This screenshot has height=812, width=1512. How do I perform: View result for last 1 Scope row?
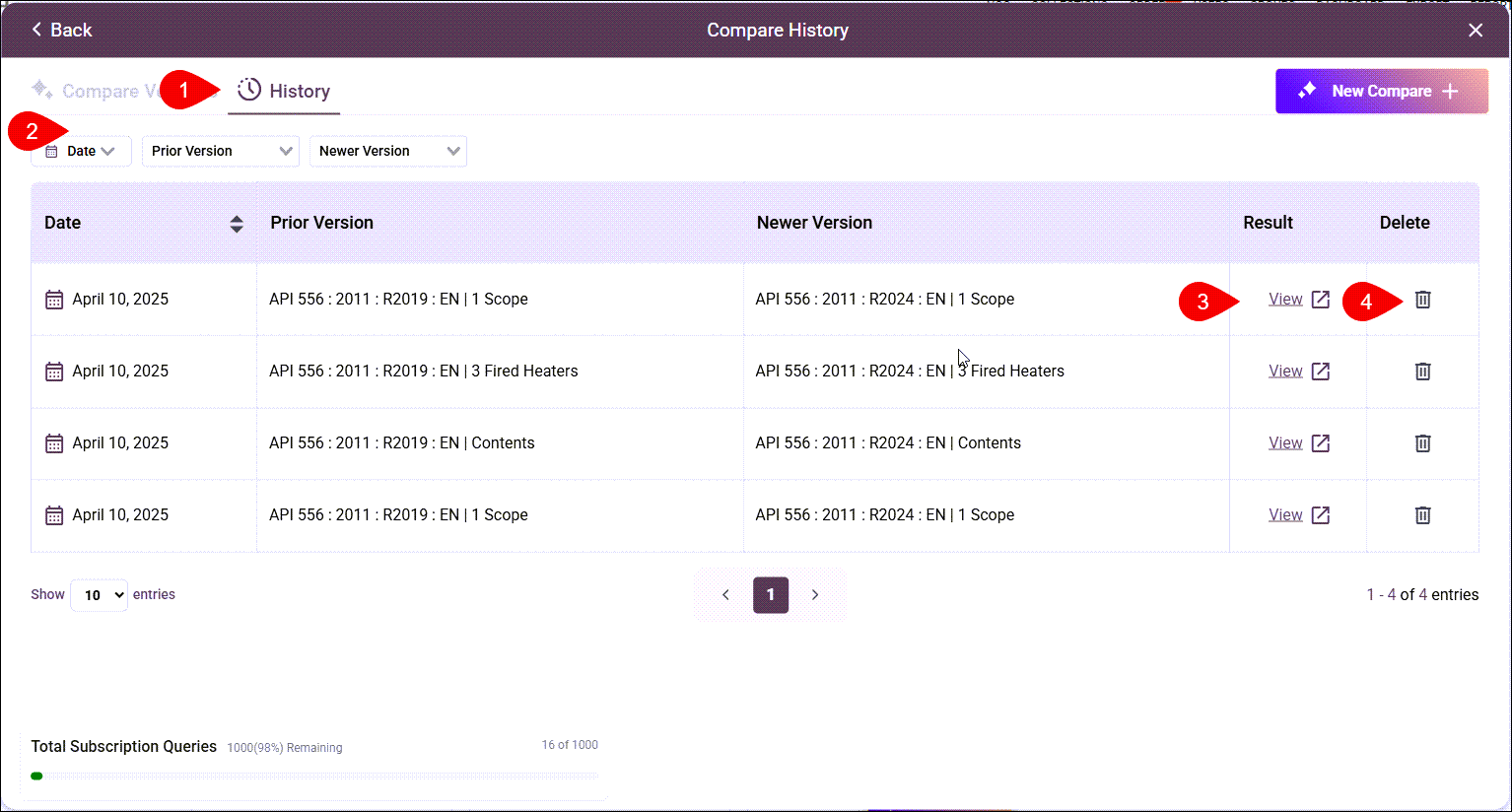coord(1285,515)
